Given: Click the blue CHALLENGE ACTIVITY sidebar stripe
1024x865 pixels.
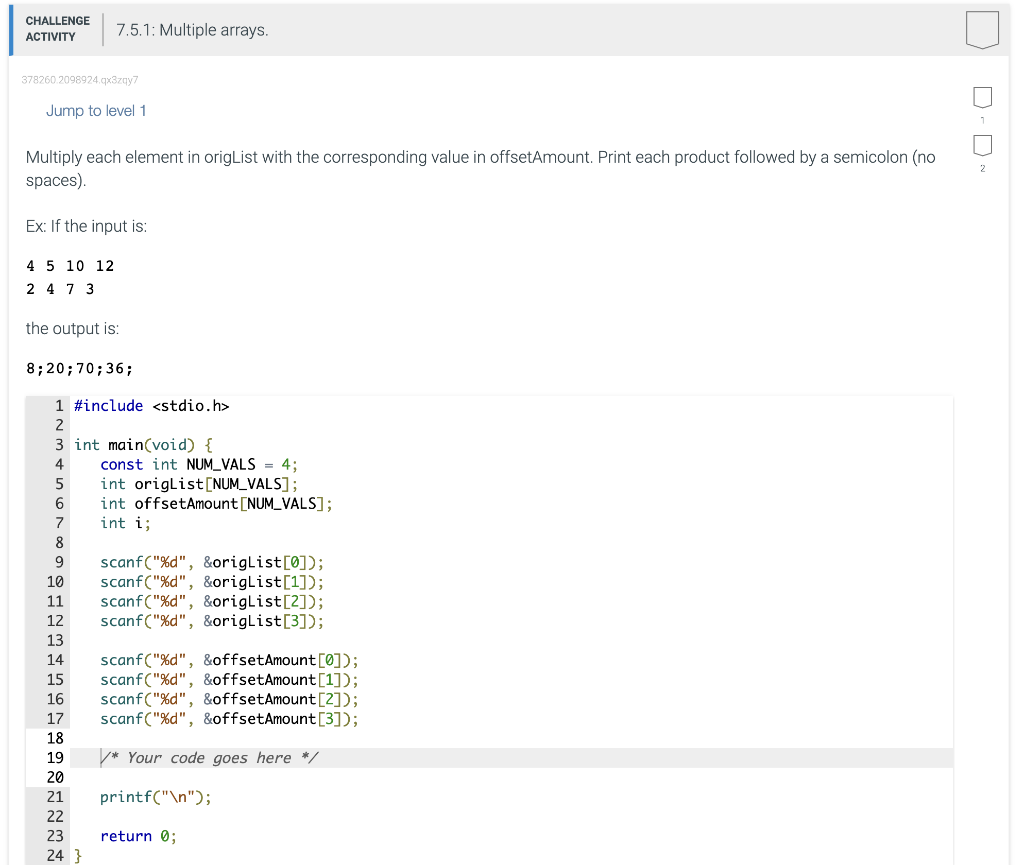Looking at the screenshot, I should tap(10, 29).
